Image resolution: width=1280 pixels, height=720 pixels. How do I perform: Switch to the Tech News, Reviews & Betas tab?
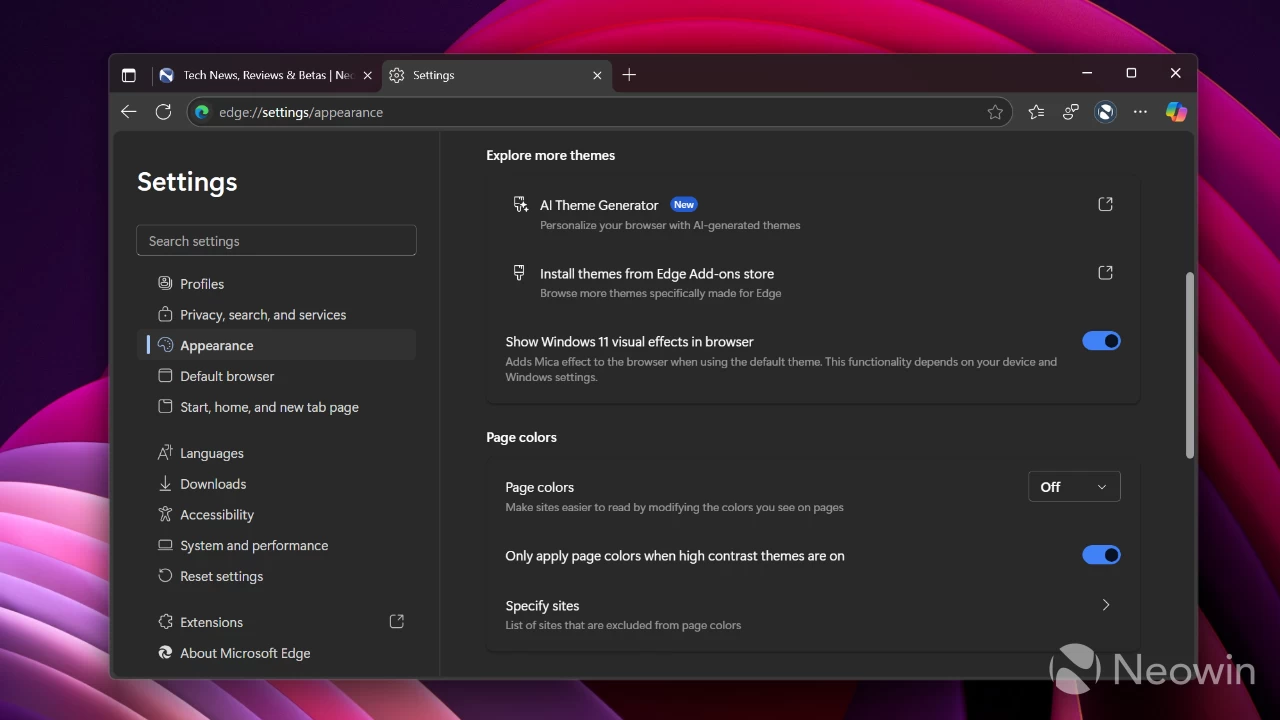pyautogui.click(x=265, y=75)
